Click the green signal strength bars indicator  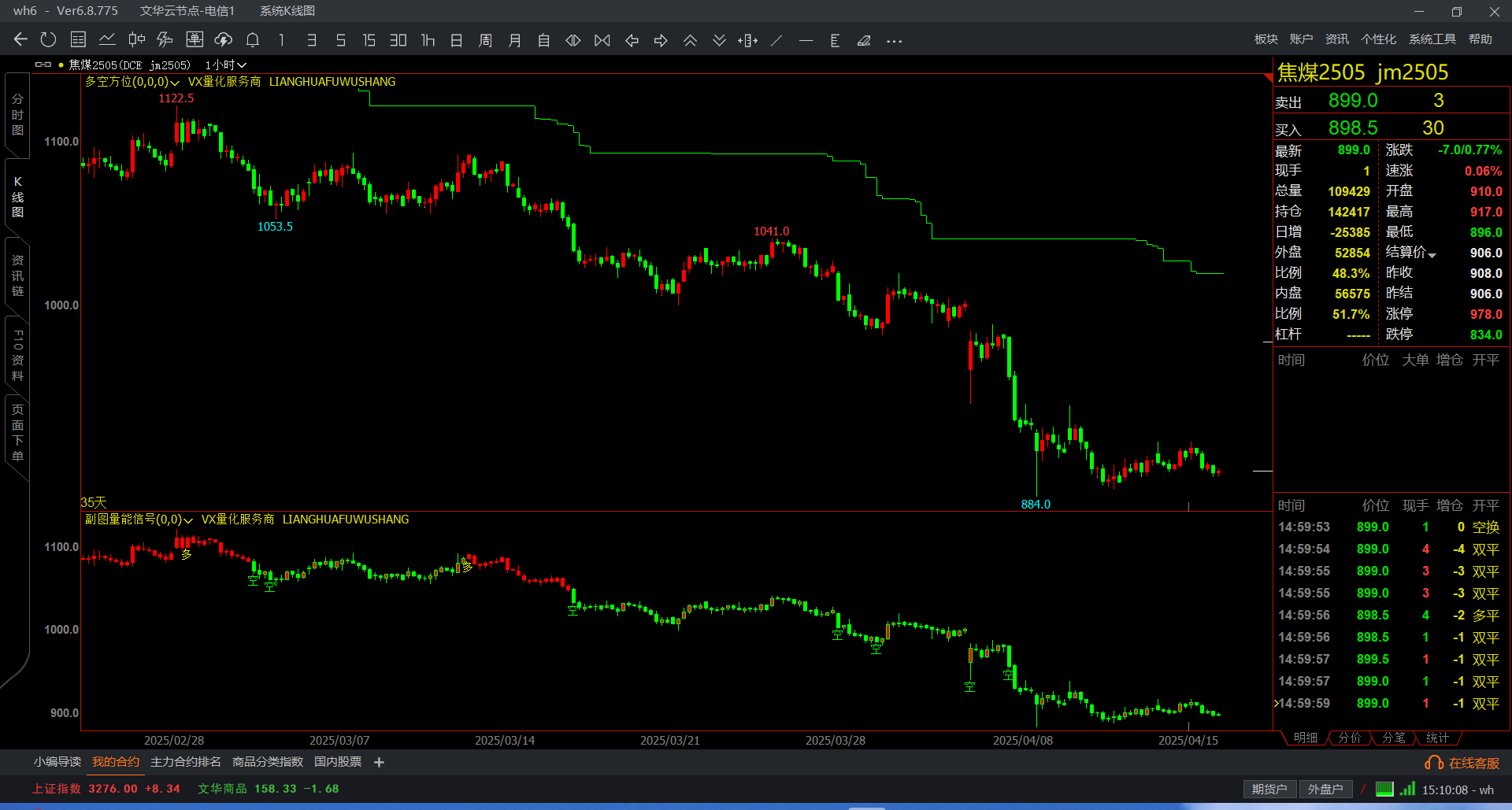pyautogui.click(x=1407, y=789)
